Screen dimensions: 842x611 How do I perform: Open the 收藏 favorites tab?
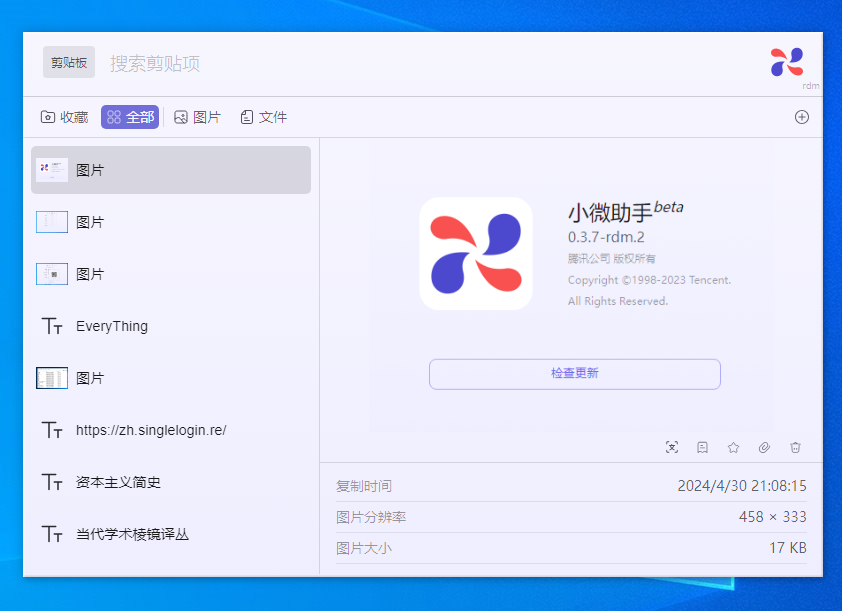click(x=64, y=117)
